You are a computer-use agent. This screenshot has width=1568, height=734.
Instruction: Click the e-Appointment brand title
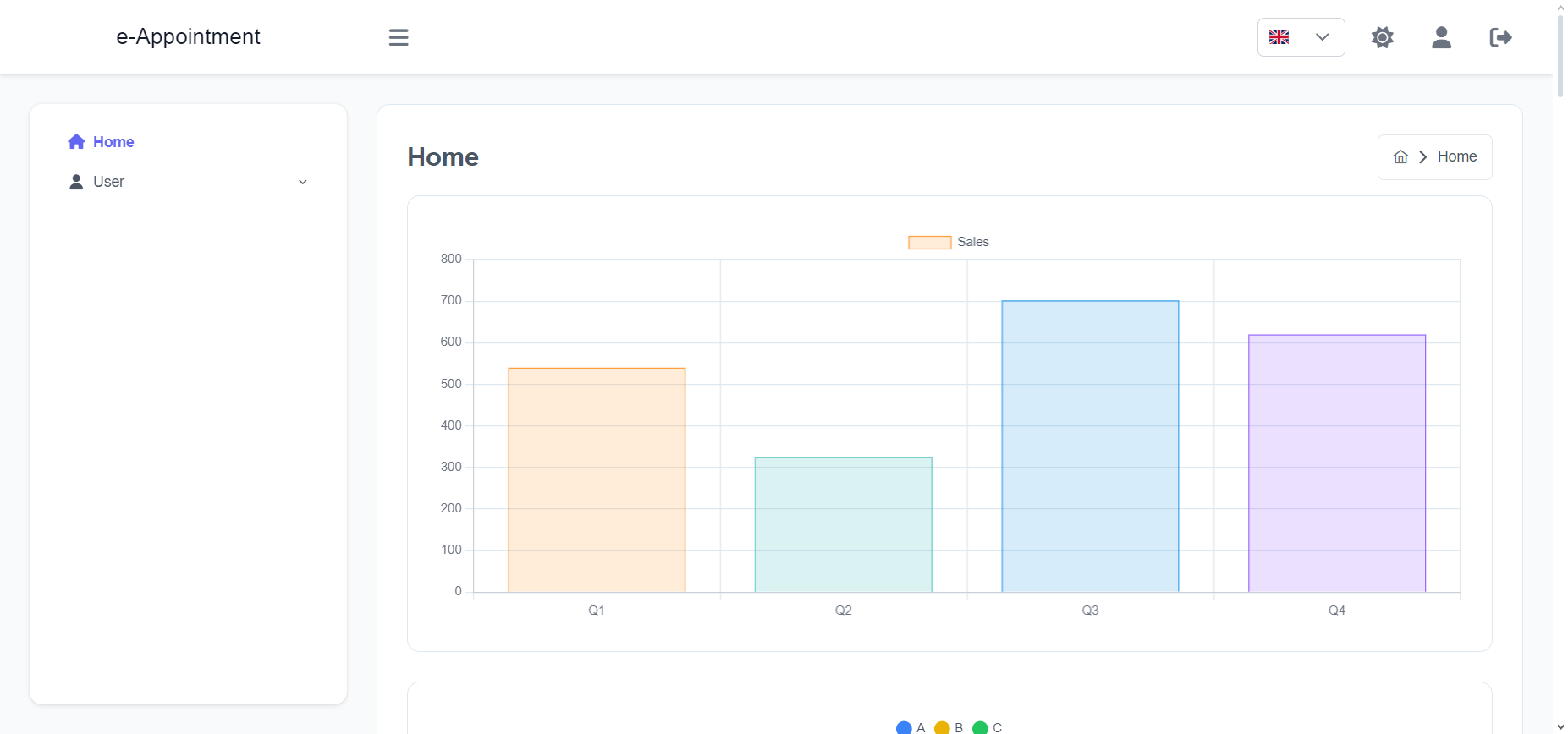click(x=188, y=36)
